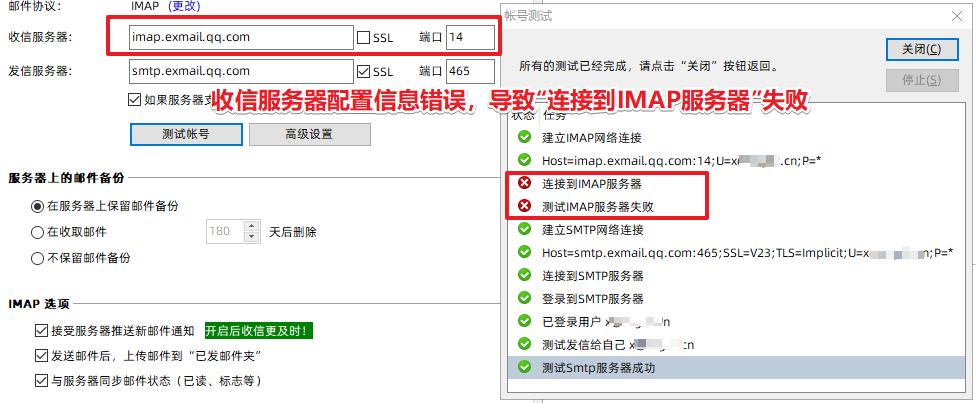Select the 连接到SMTP服务器 row
Screen dimensions: 976x403
coord(738,276)
